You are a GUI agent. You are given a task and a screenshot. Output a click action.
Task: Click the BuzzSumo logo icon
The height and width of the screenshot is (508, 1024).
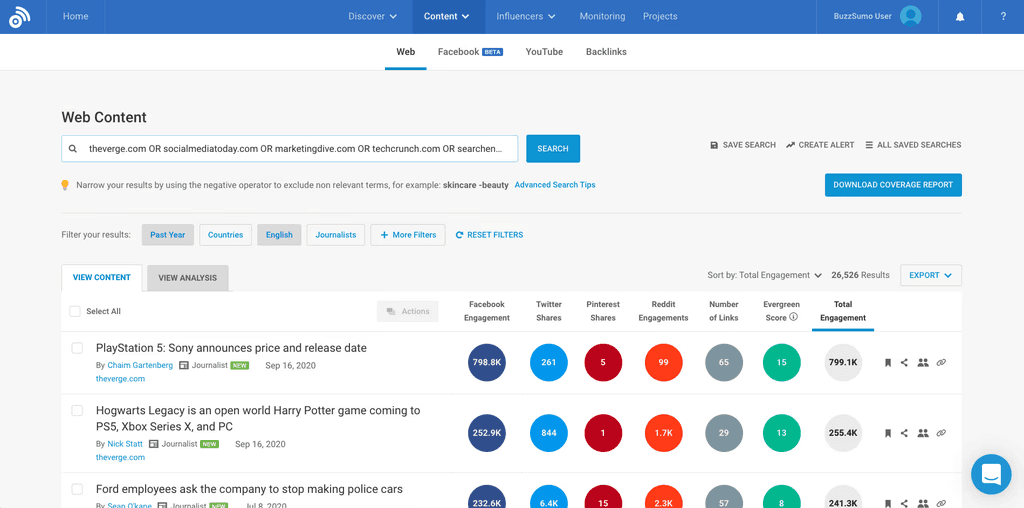18,16
